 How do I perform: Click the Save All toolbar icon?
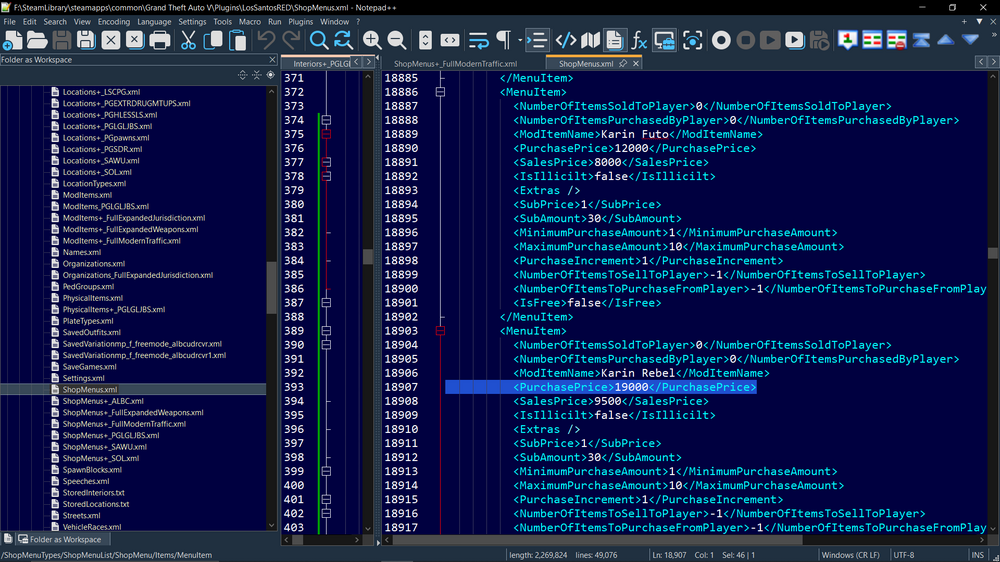[86, 41]
